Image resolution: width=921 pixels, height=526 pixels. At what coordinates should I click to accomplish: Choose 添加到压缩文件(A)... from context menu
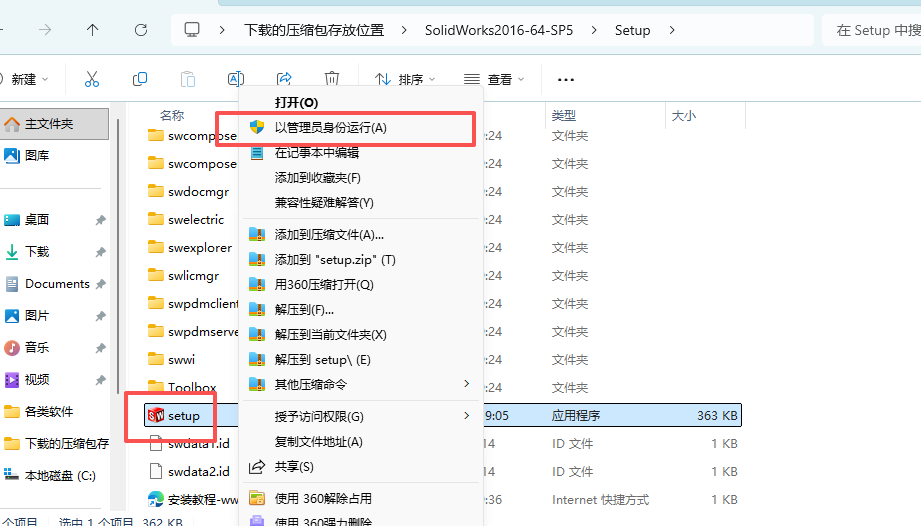(x=361, y=235)
